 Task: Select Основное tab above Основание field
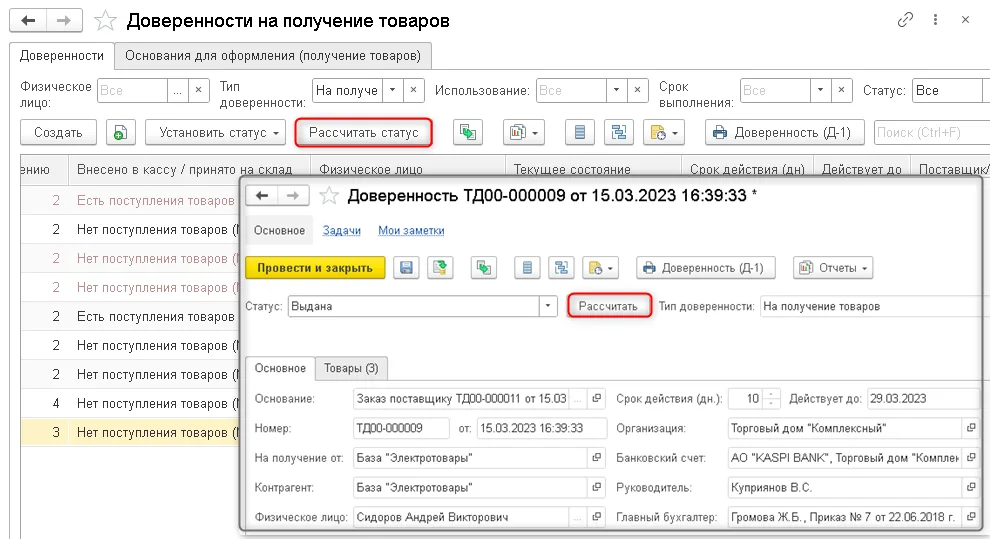pyautogui.click(x=280, y=368)
